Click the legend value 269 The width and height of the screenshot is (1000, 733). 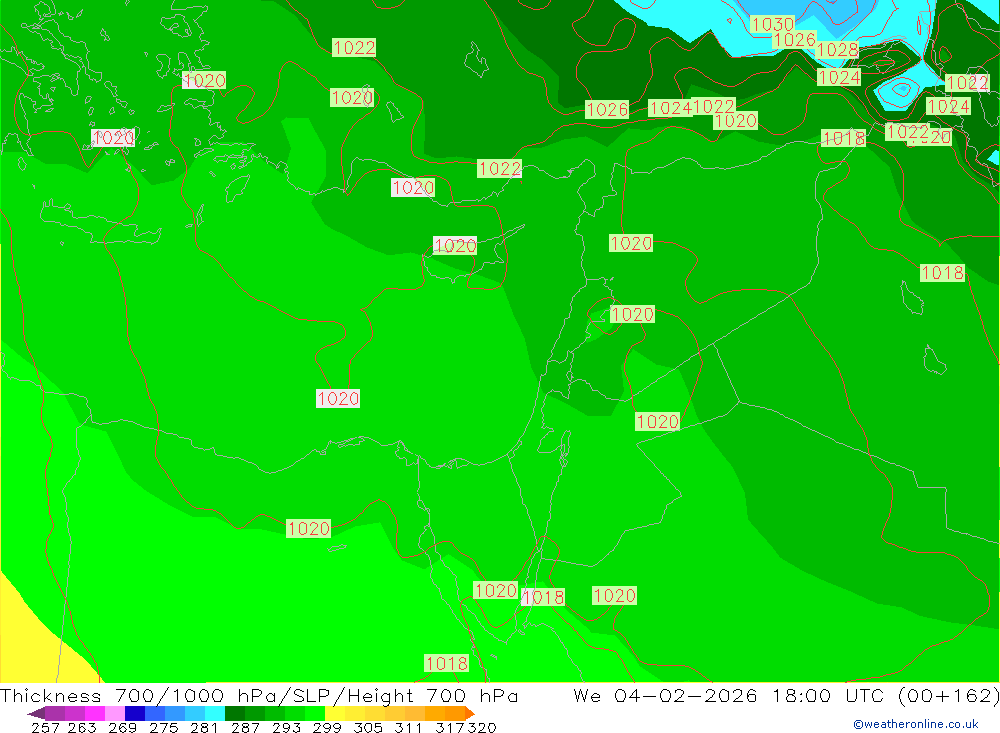[x=121, y=727]
